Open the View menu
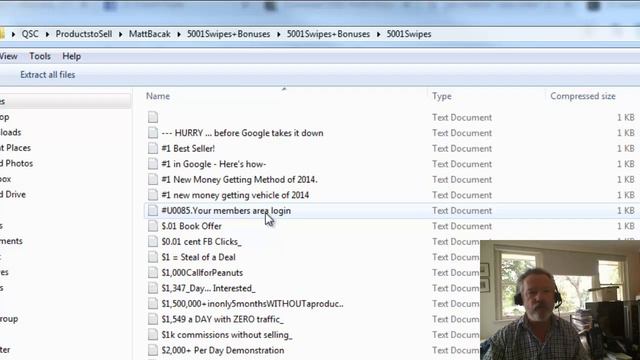The width and height of the screenshot is (640, 360). 9,56
